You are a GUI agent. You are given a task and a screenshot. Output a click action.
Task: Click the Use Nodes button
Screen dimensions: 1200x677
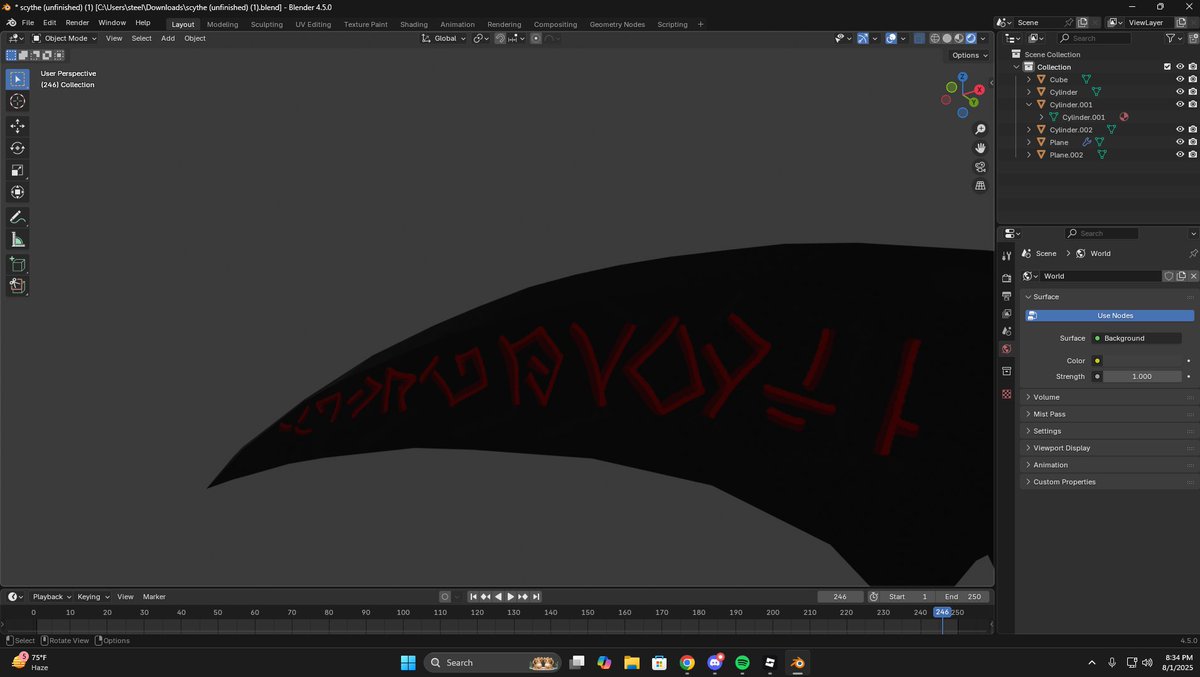pyautogui.click(x=1109, y=316)
